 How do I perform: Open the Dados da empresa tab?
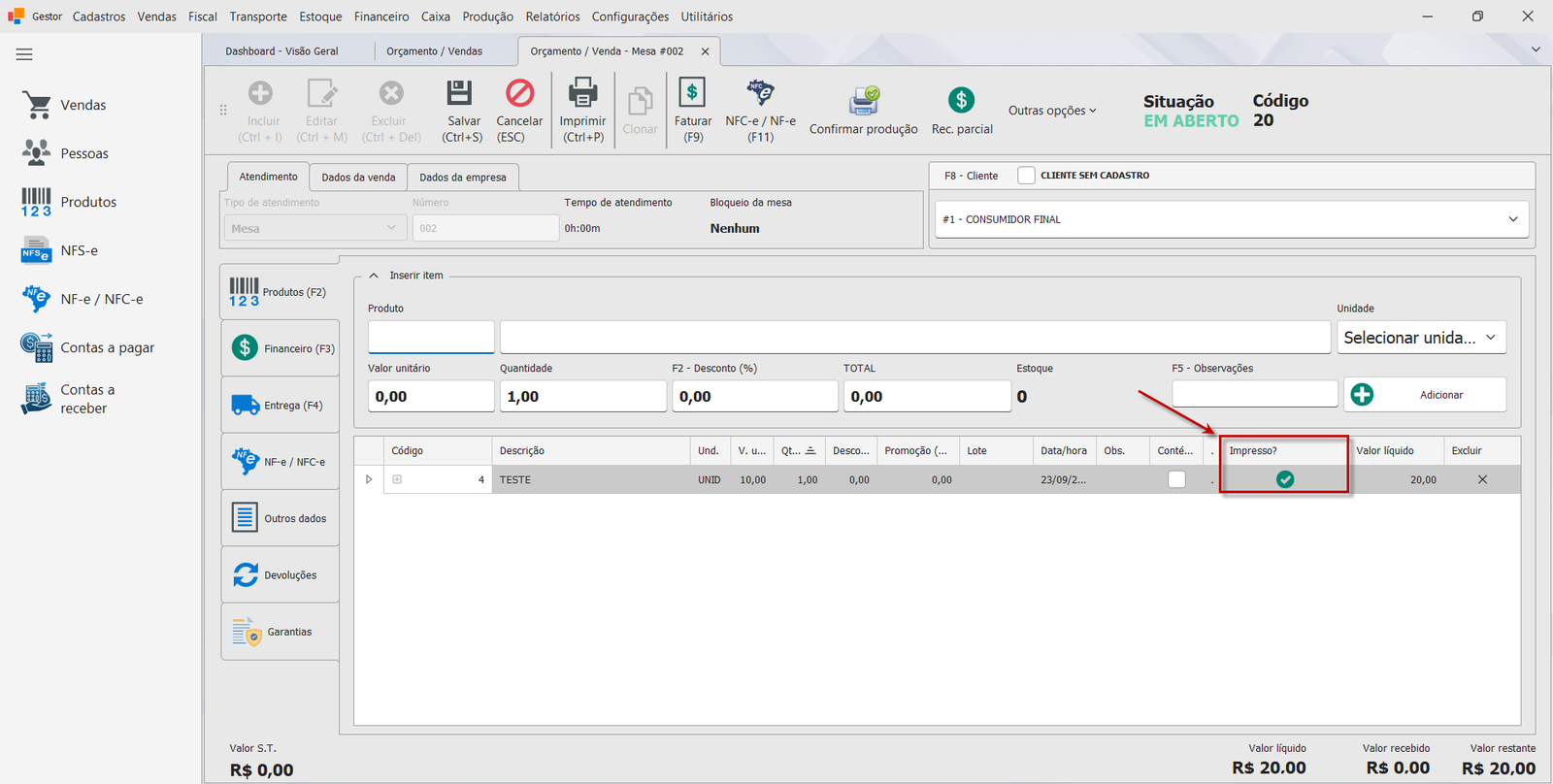pyautogui.click(x=463, y=178)
